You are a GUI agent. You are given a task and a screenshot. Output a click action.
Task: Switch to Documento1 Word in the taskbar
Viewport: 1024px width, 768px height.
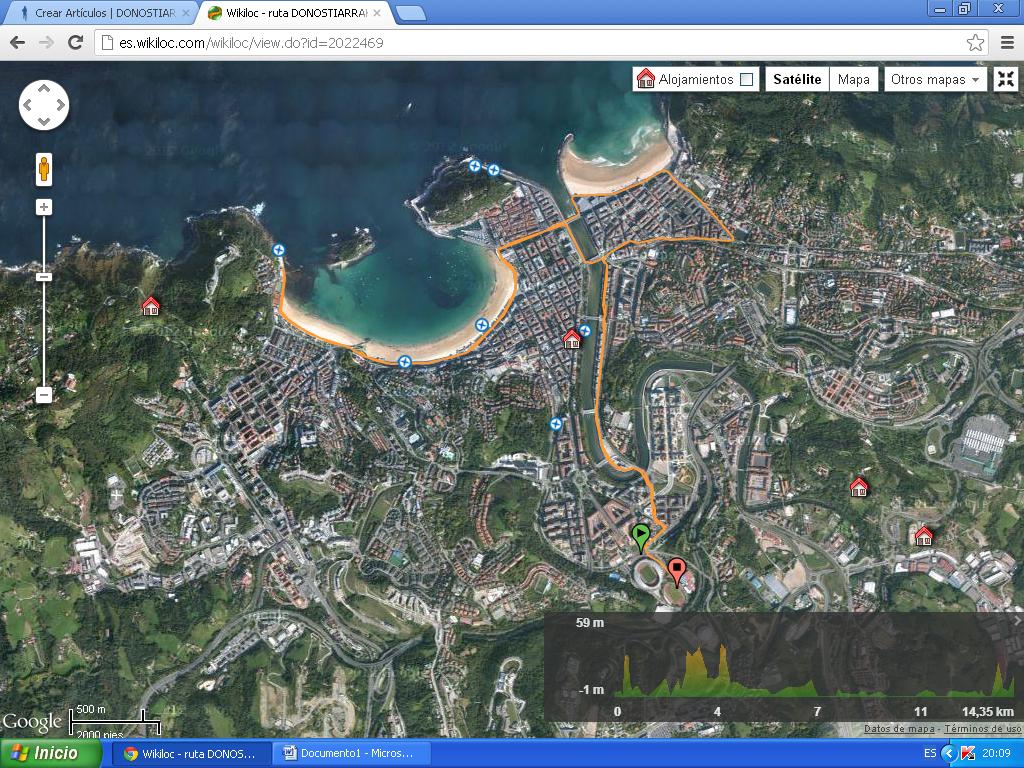tap(353, 753)
